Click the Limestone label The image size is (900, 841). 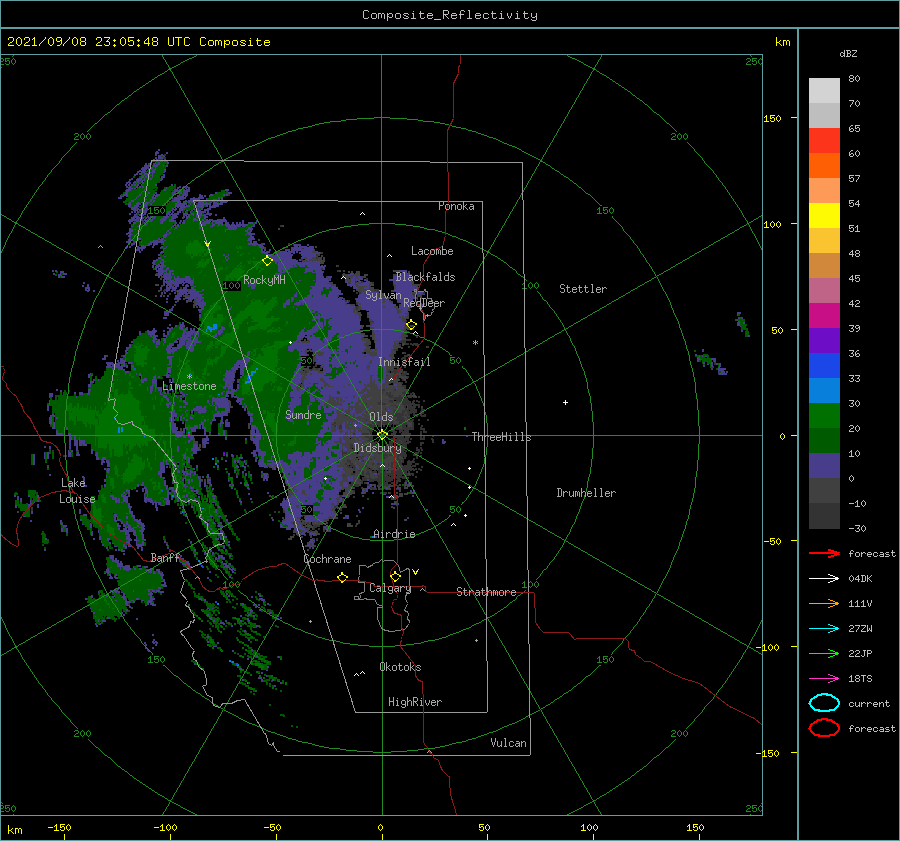point(189,386)
